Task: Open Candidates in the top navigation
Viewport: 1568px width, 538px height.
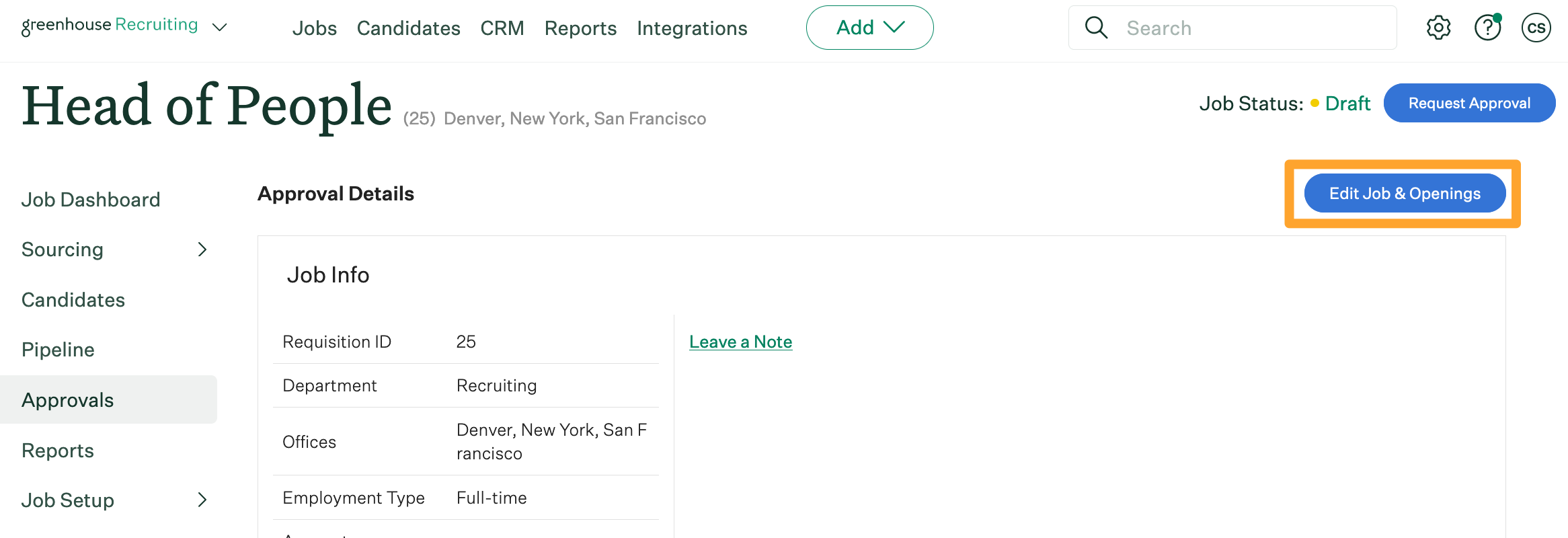Action: (408, 28)
